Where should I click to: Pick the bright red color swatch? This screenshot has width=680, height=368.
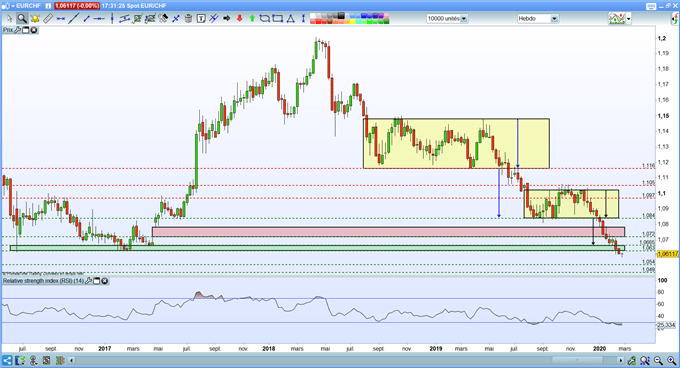318,21
